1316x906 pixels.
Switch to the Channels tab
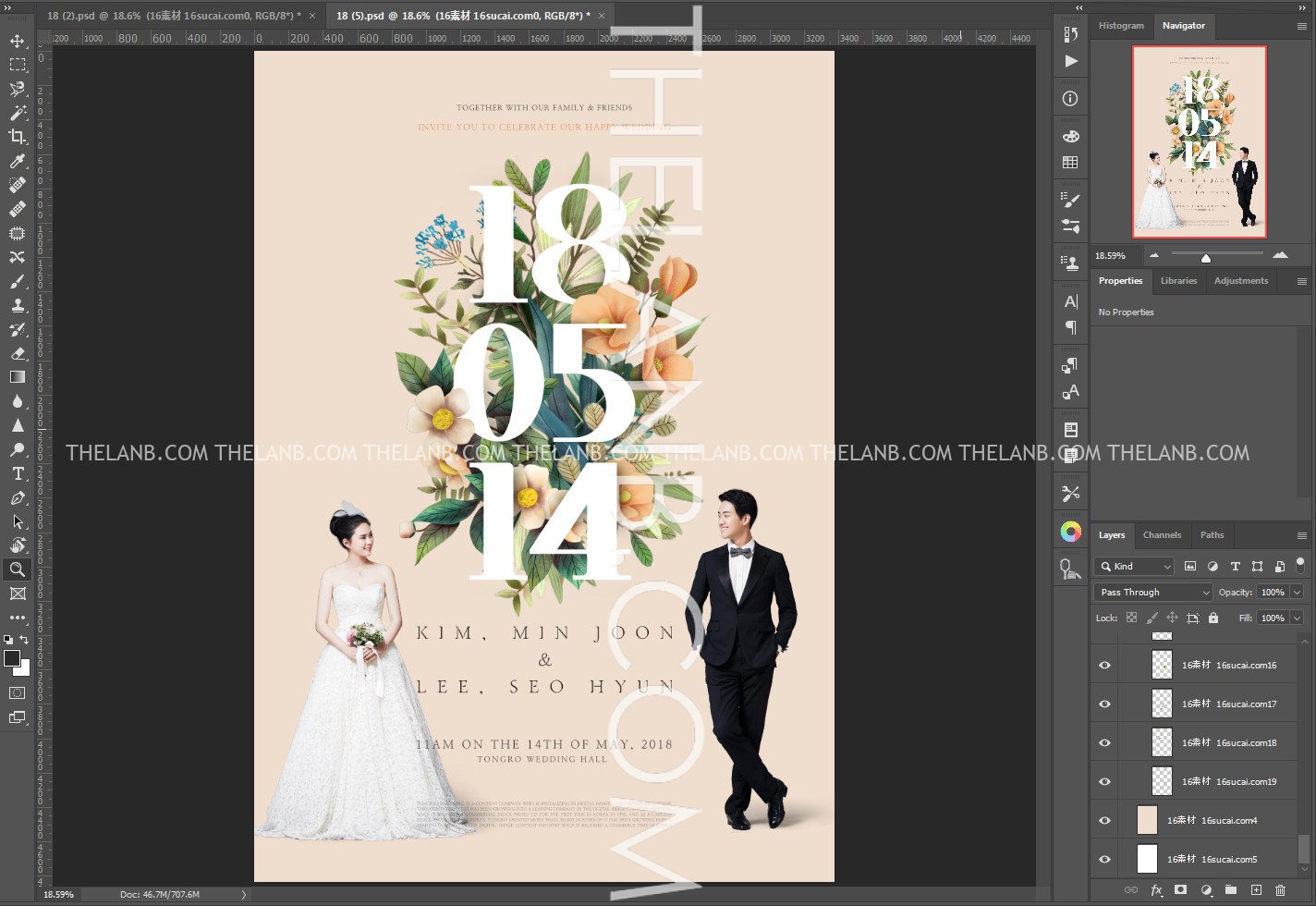1162,535
